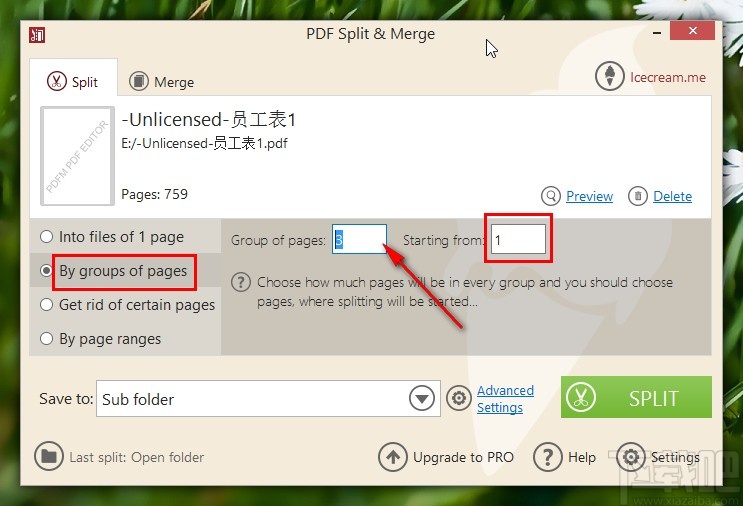Screen dimensions: 743x506
Task: Click the Last split folder icon
Action: (x=49, y=456)
